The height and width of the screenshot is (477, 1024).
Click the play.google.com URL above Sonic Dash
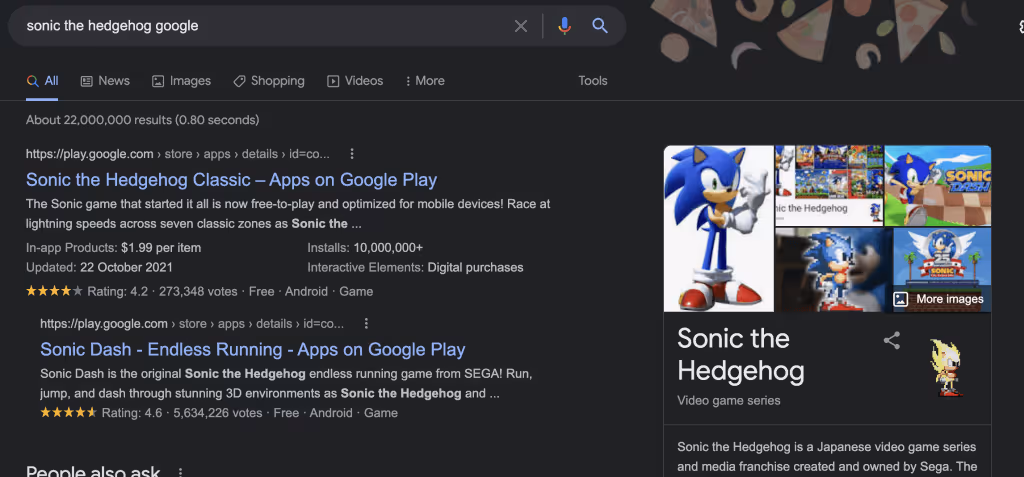click(x=192, y=323)
